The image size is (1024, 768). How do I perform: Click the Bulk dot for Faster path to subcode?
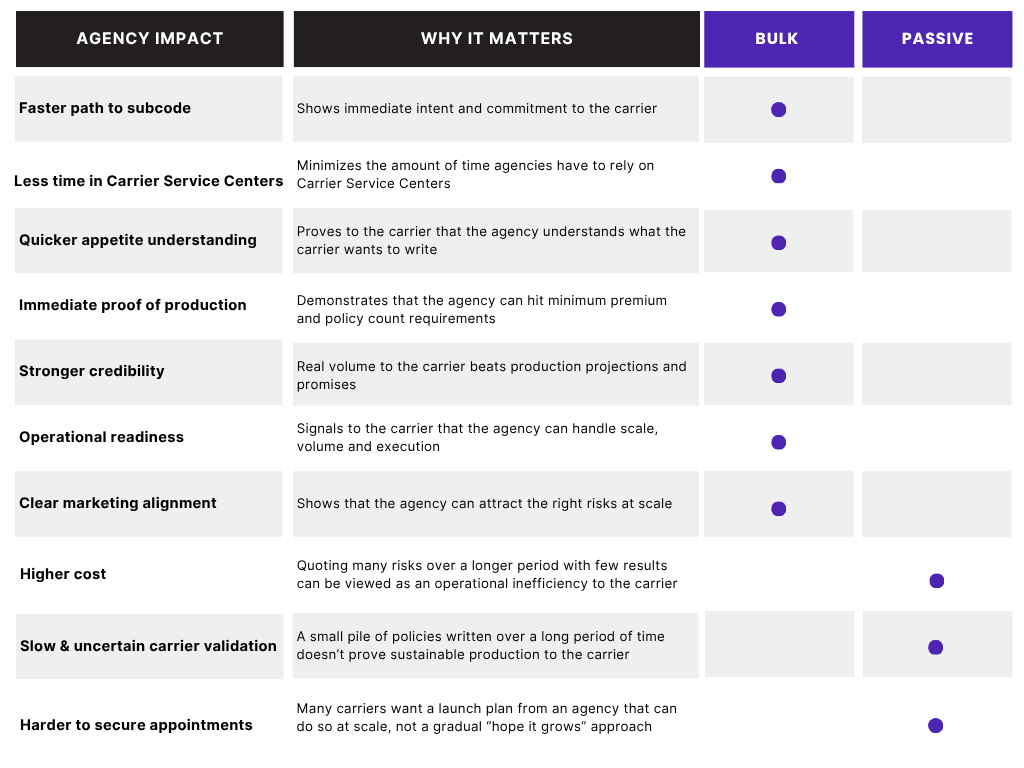click(x=778, y=109)
